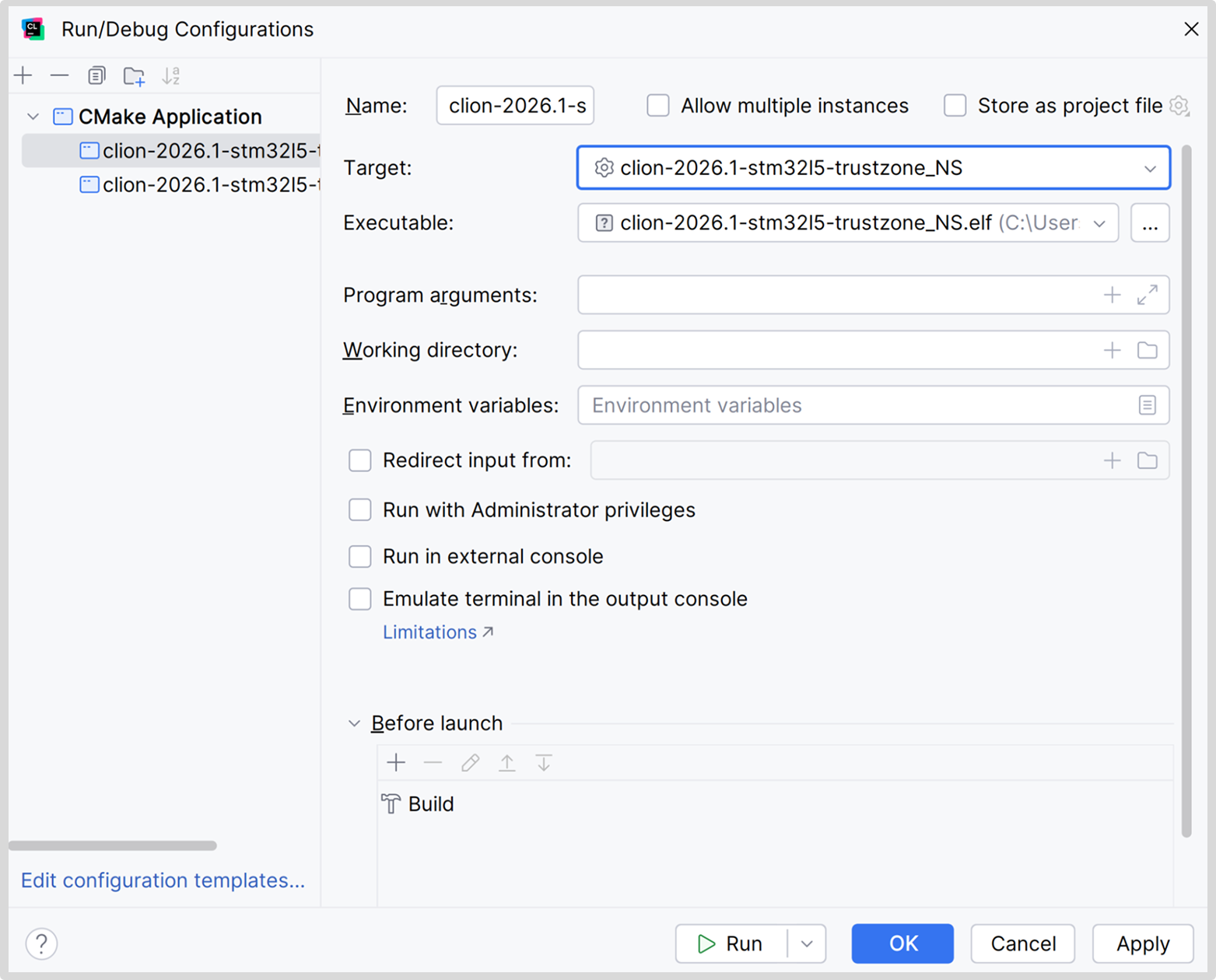Collapse the CMake Application tree node
The image size is (1216, 980).
click(33, 117)
